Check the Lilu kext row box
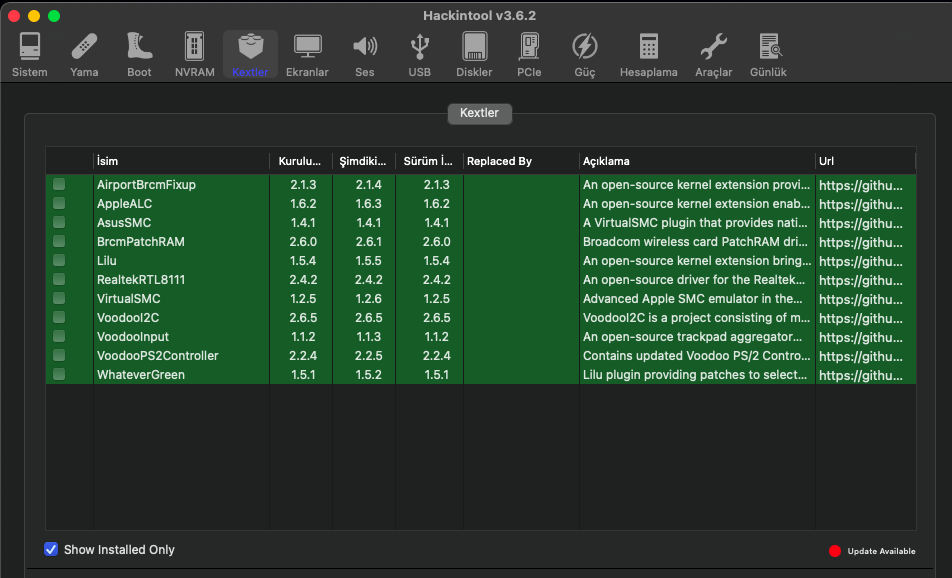This screenshot has width=952, height=578. point(59,261)
